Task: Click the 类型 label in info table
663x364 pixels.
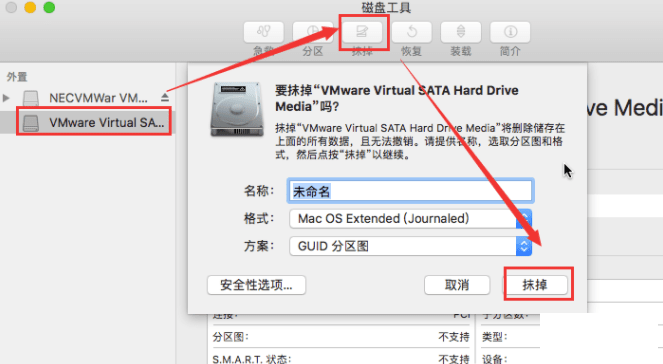Action: 494,337
